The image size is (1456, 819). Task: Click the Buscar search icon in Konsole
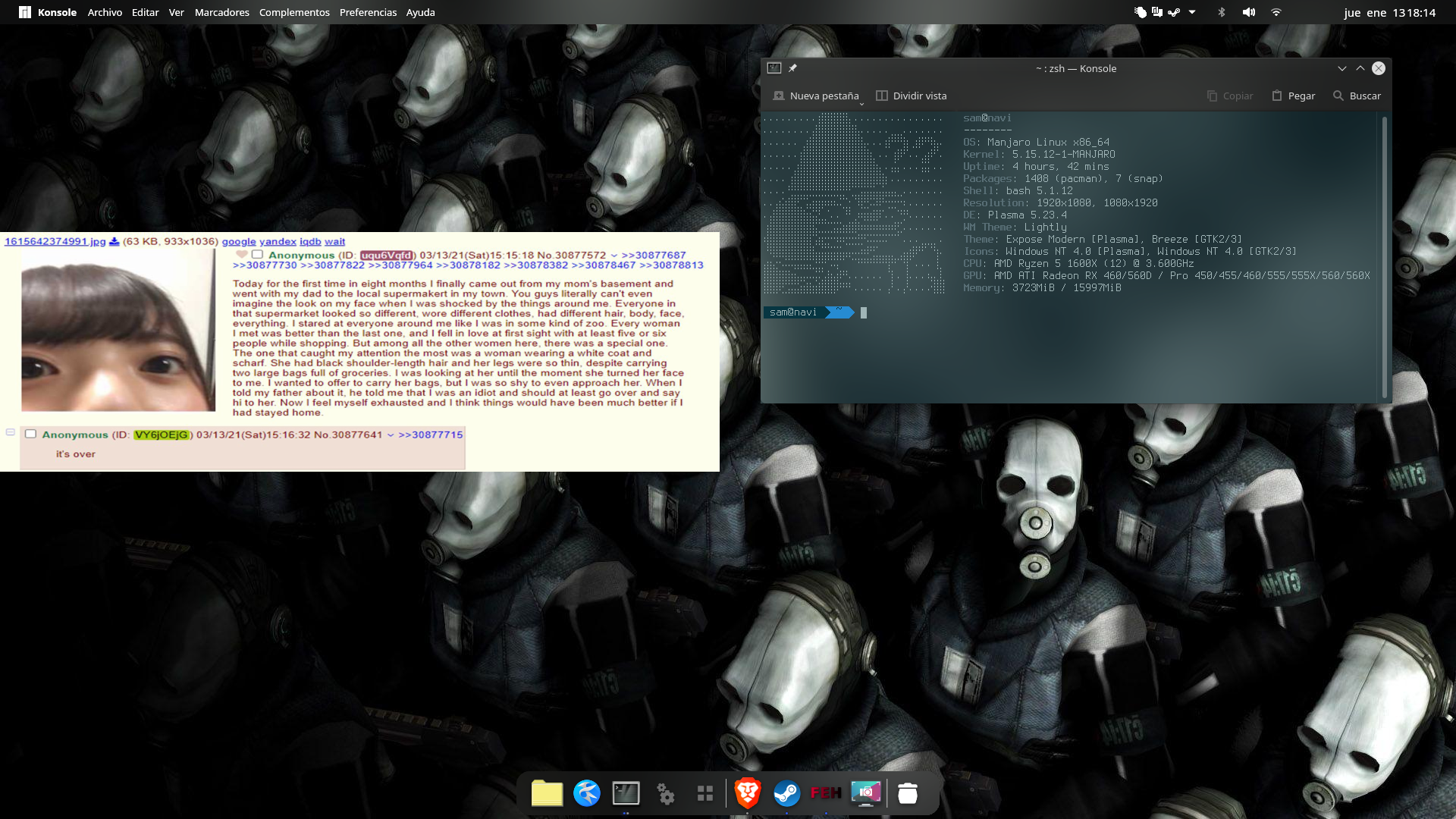tap(1338, 96)
